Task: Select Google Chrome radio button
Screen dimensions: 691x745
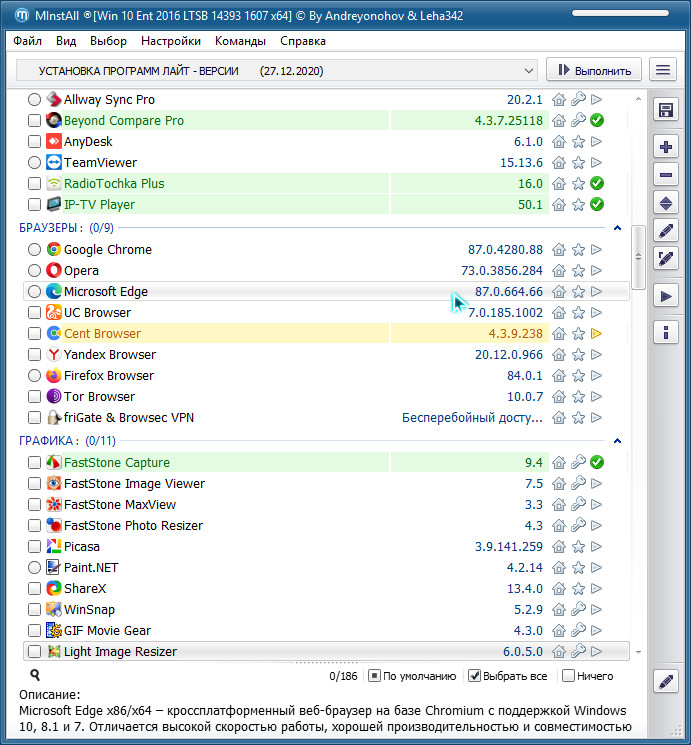Action: pos(34,249)
